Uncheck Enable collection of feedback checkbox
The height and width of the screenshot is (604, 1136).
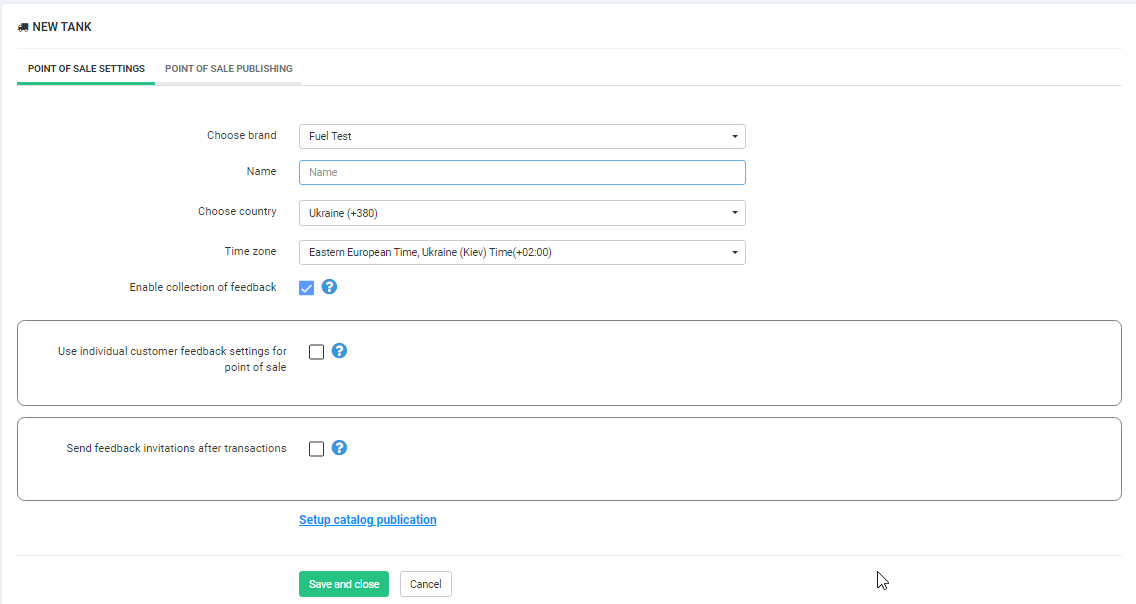[x=307, y=288]
